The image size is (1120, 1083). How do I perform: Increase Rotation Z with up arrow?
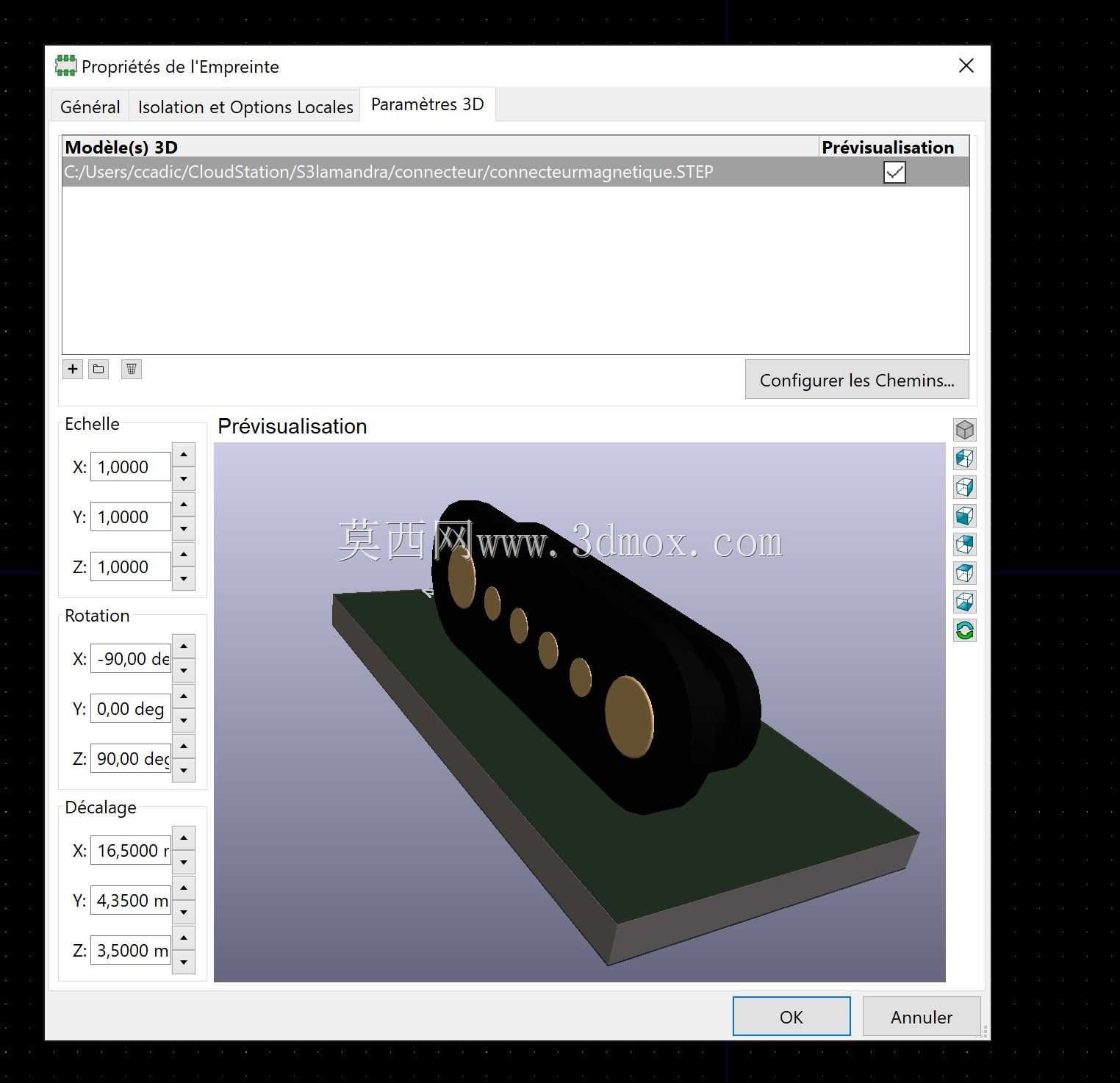[184, 746]
